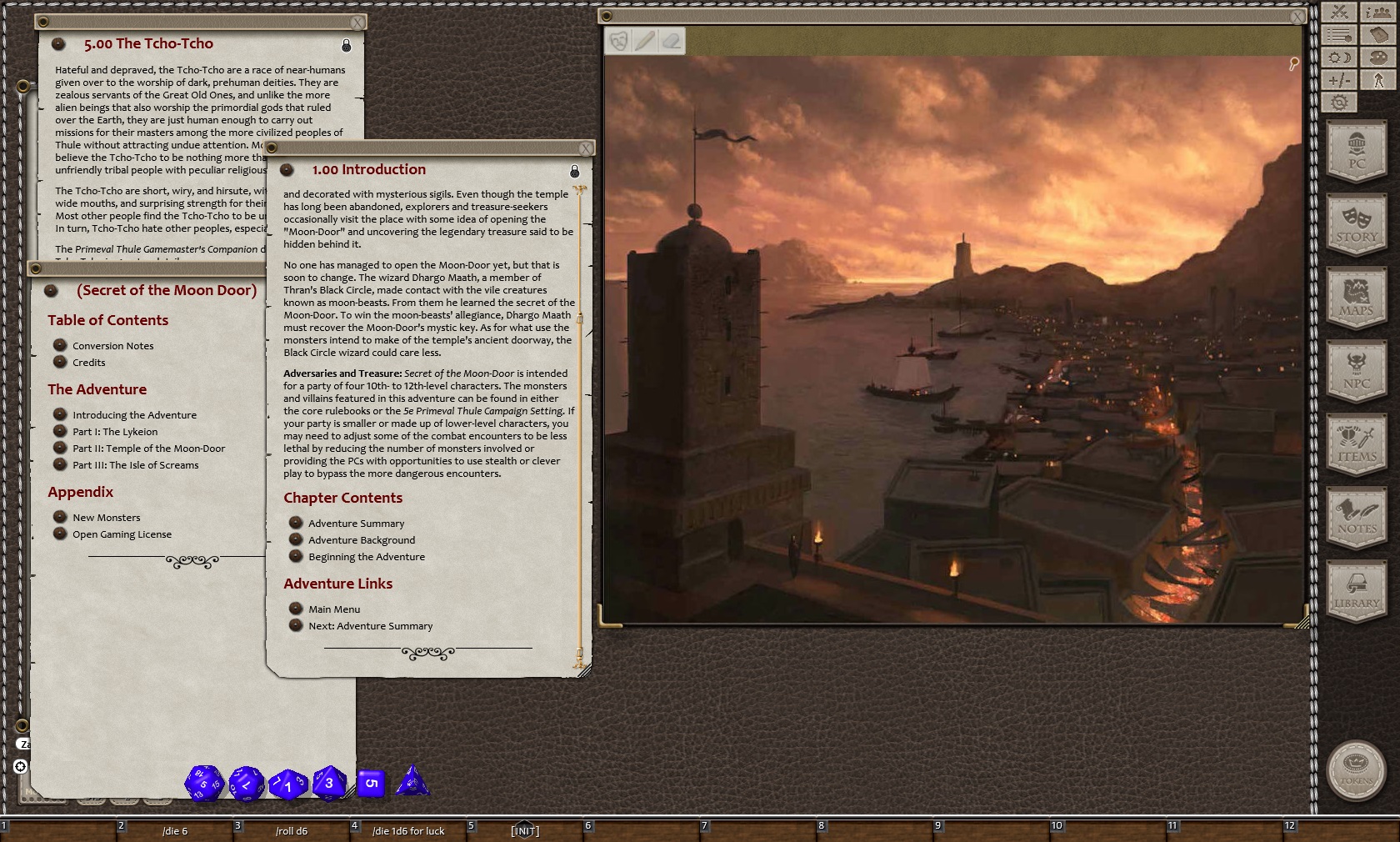Select the pencil drawing tool
This screenshot has width=1400, height=842.
(x=643, y=42)
